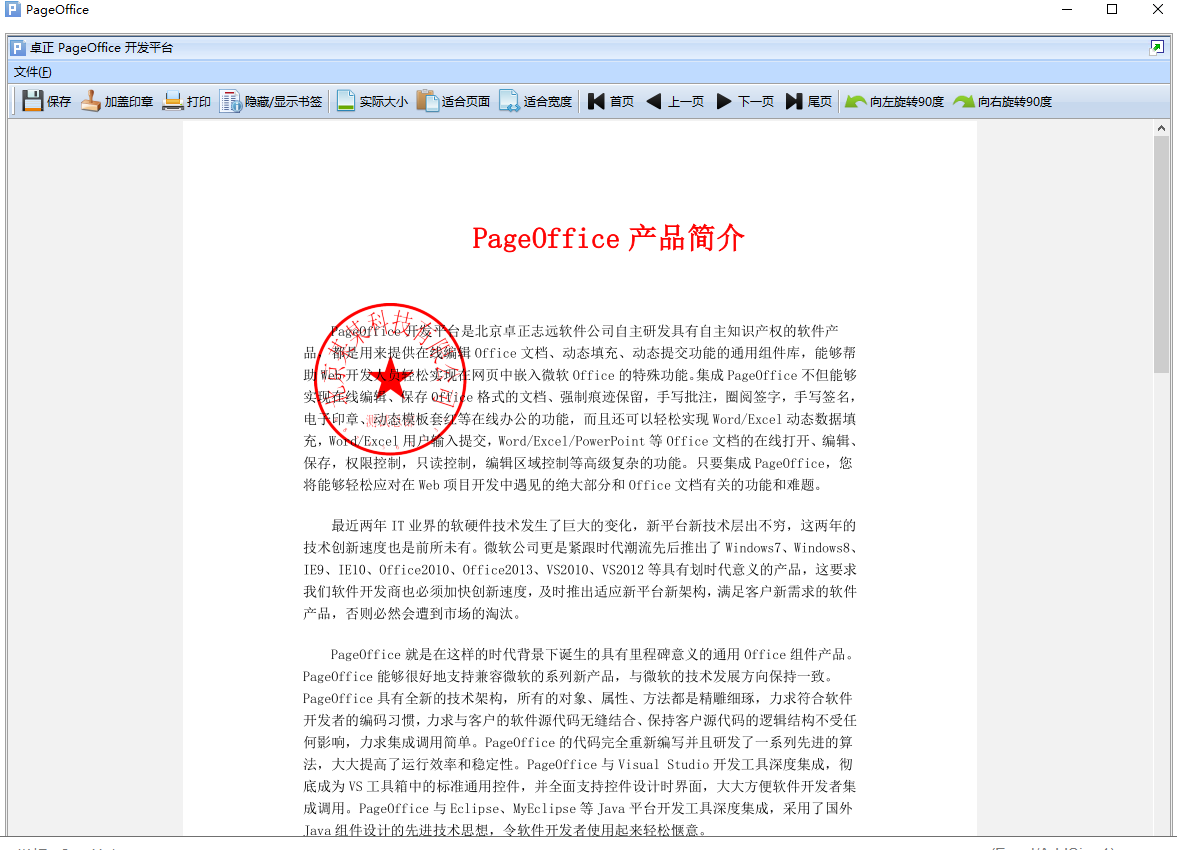Image resolution: width=1177 pixels, height=850 pixels.
Task: Maximize the PageOffice window
Action: point(1112,10)
